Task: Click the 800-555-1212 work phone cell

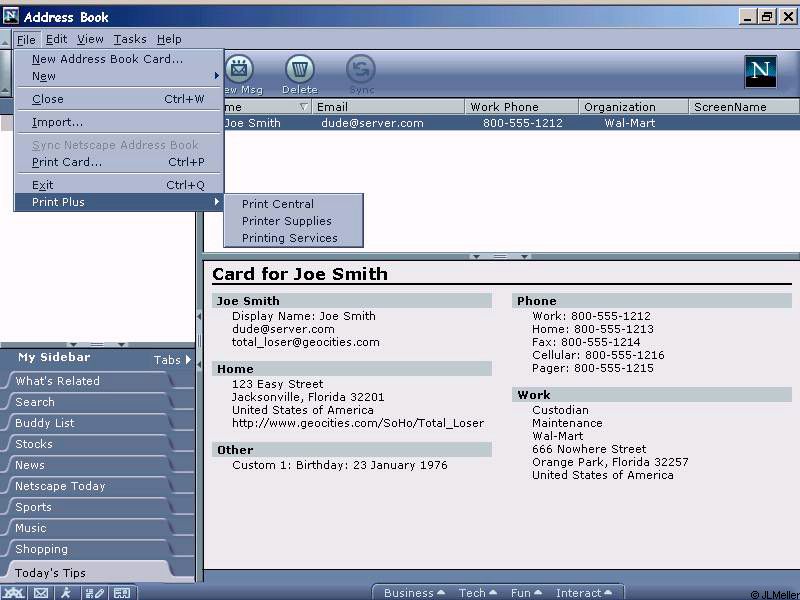Action: point(522,123)
